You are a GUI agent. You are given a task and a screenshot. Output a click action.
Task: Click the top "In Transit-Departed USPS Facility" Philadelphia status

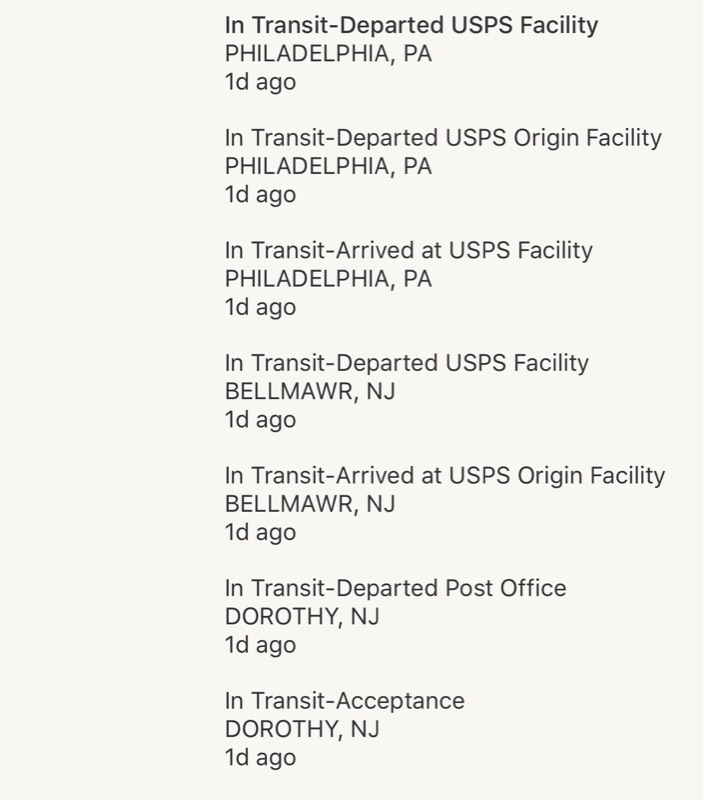point(411,25)
